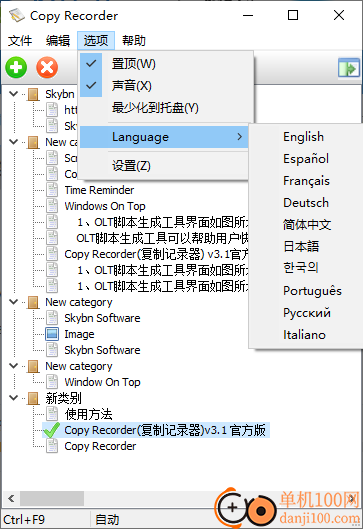Collapse category containing Window On Top
This screenshot has width=363, height=529.
13,365
